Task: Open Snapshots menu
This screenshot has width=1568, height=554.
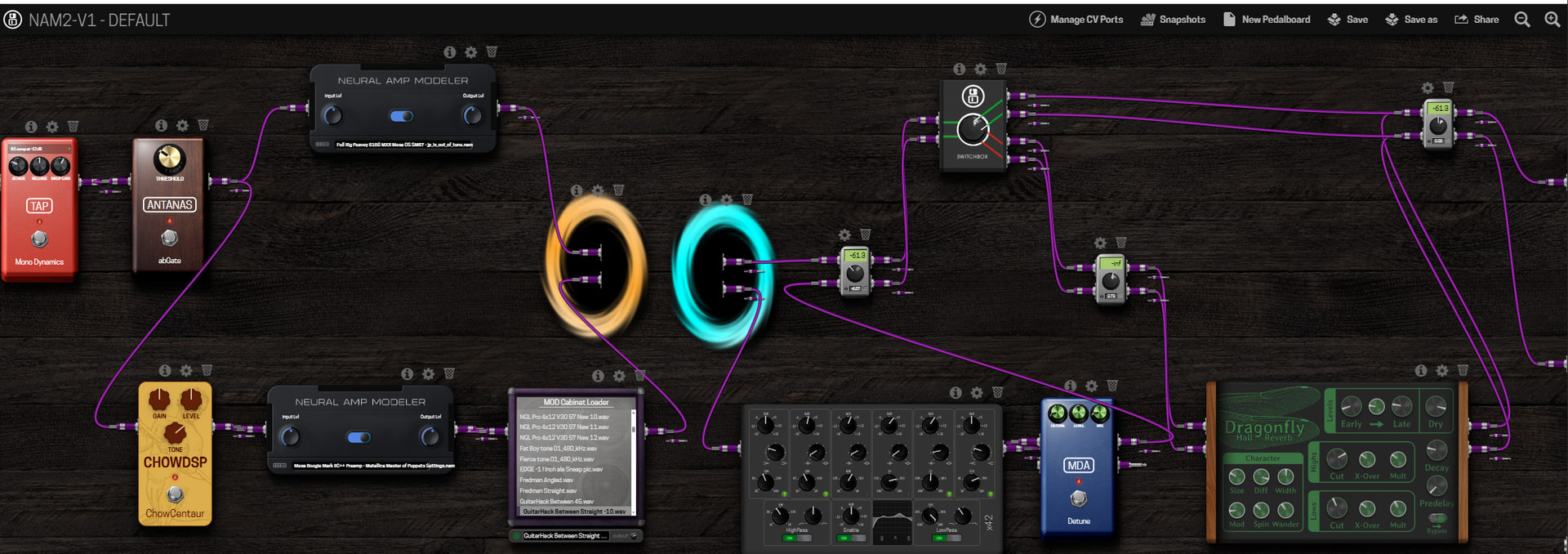Action: pyautogui.click(x=1173, y=20)
